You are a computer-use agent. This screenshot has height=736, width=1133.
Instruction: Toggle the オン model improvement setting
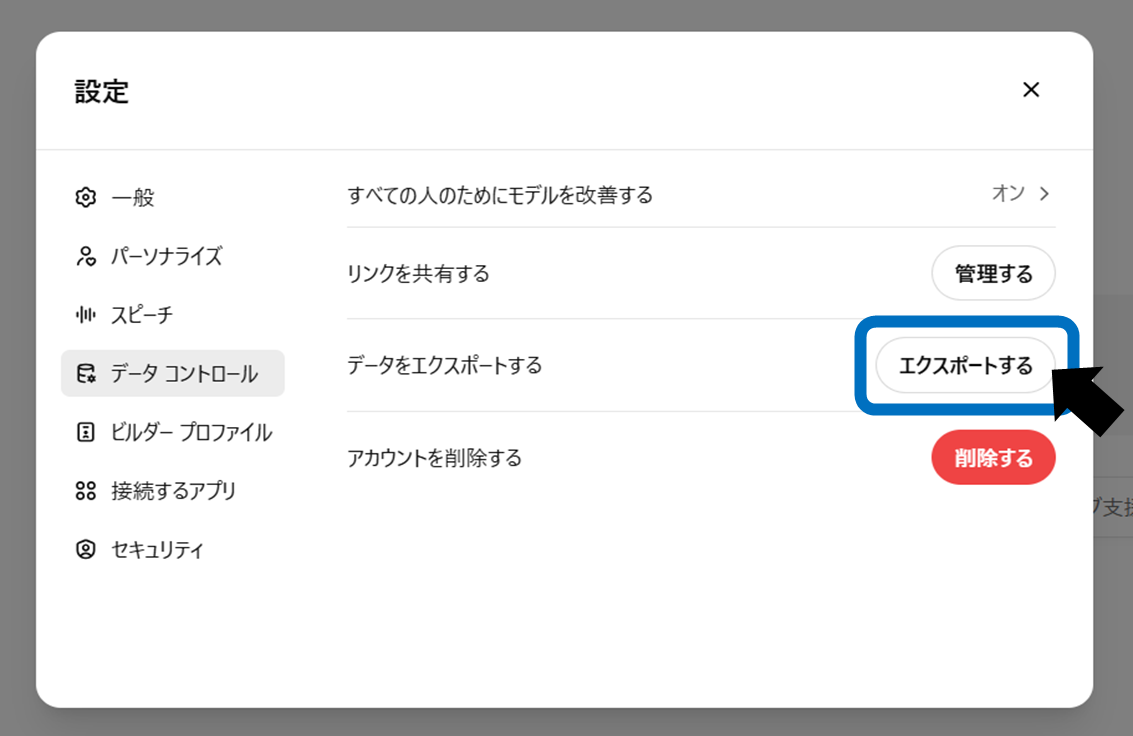pyautogui.click(x=1008, y=194)
